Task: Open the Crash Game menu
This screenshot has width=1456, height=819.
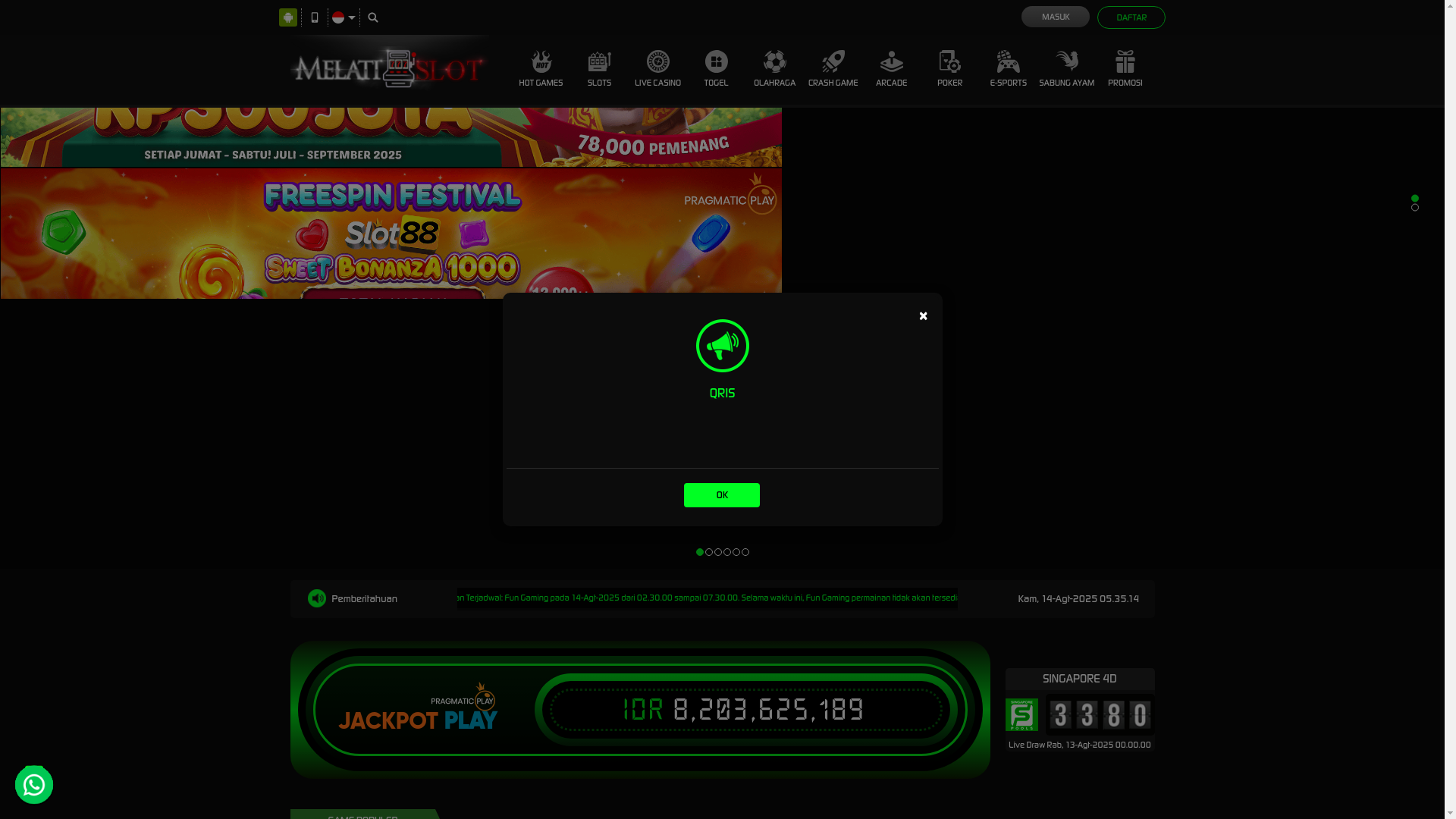Action: (833, 69)
